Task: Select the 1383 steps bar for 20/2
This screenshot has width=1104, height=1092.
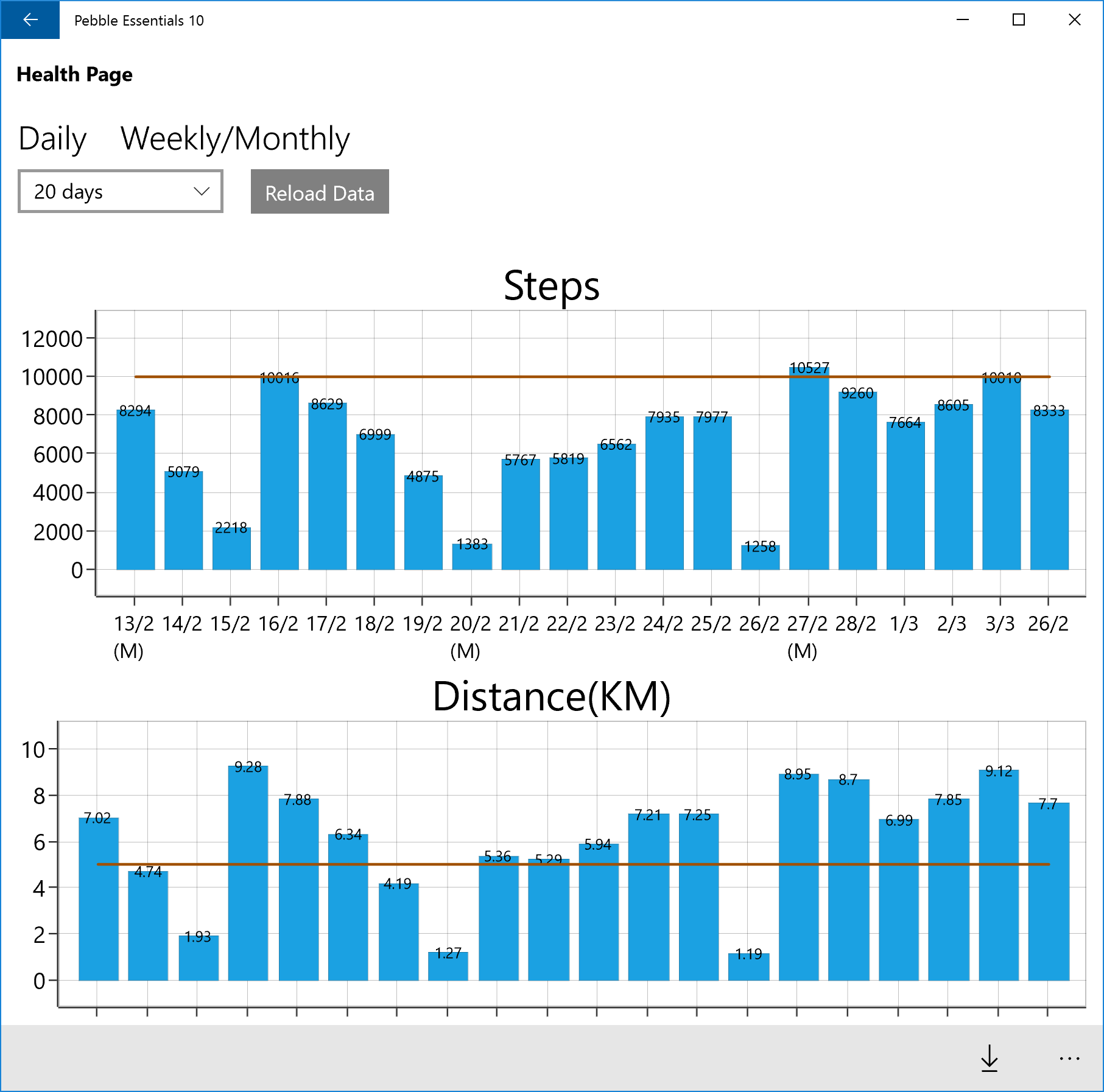Action: (x=472, y=556)
